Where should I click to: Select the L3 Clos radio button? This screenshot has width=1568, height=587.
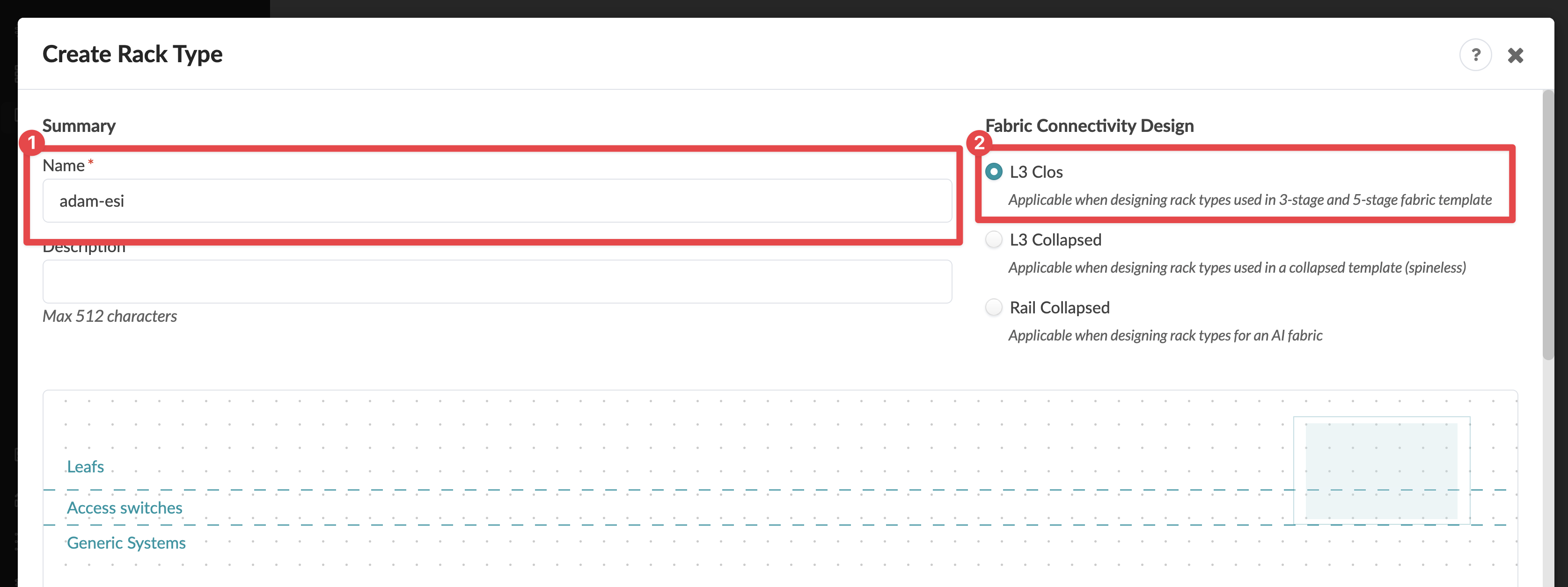(993, 172)
